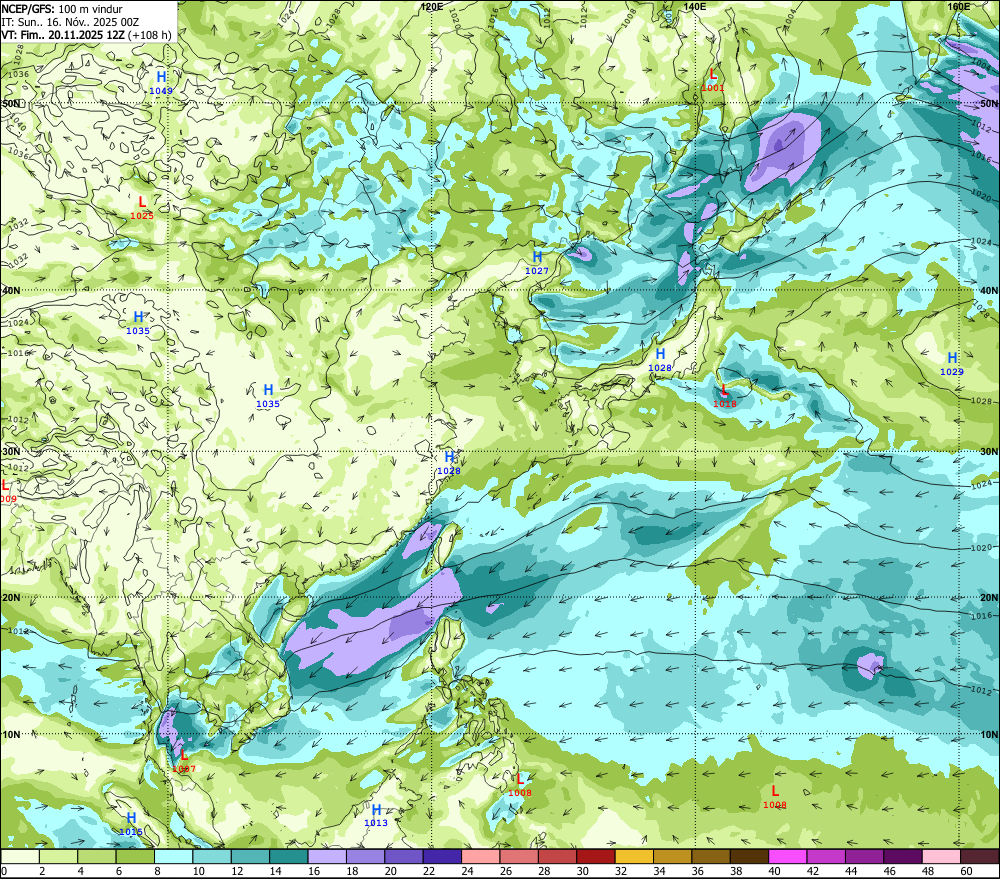Screen dimensions: 1000x879
Task: Click the pale yellow 0–2 legend swatch
Action: pyautogui.click(x=20, y=856)
